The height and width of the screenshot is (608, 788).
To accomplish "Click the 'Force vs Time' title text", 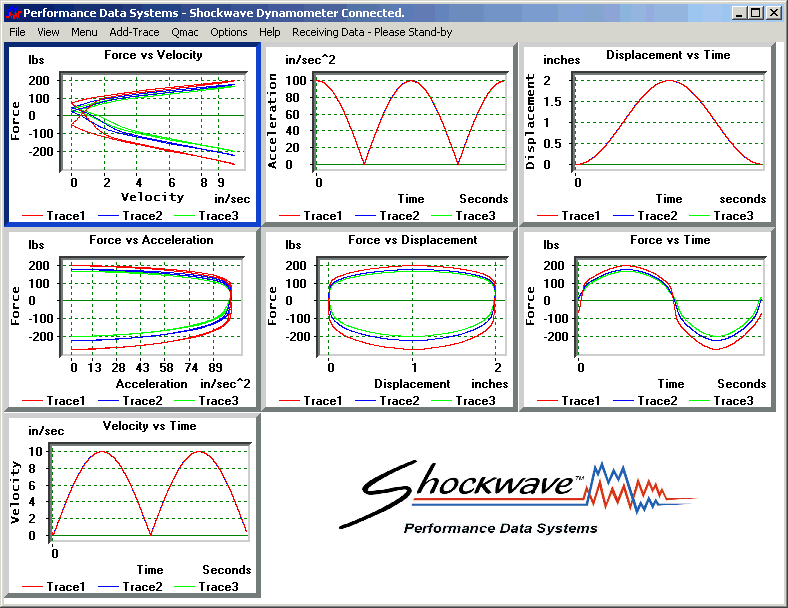I will pyautogui.click(x=670, y=240).
